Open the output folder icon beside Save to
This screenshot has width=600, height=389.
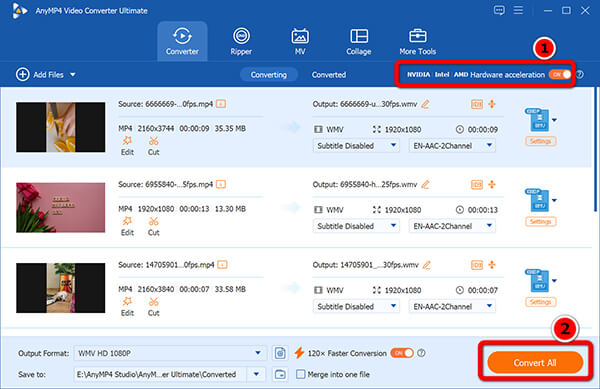click(x=280, y=374)
